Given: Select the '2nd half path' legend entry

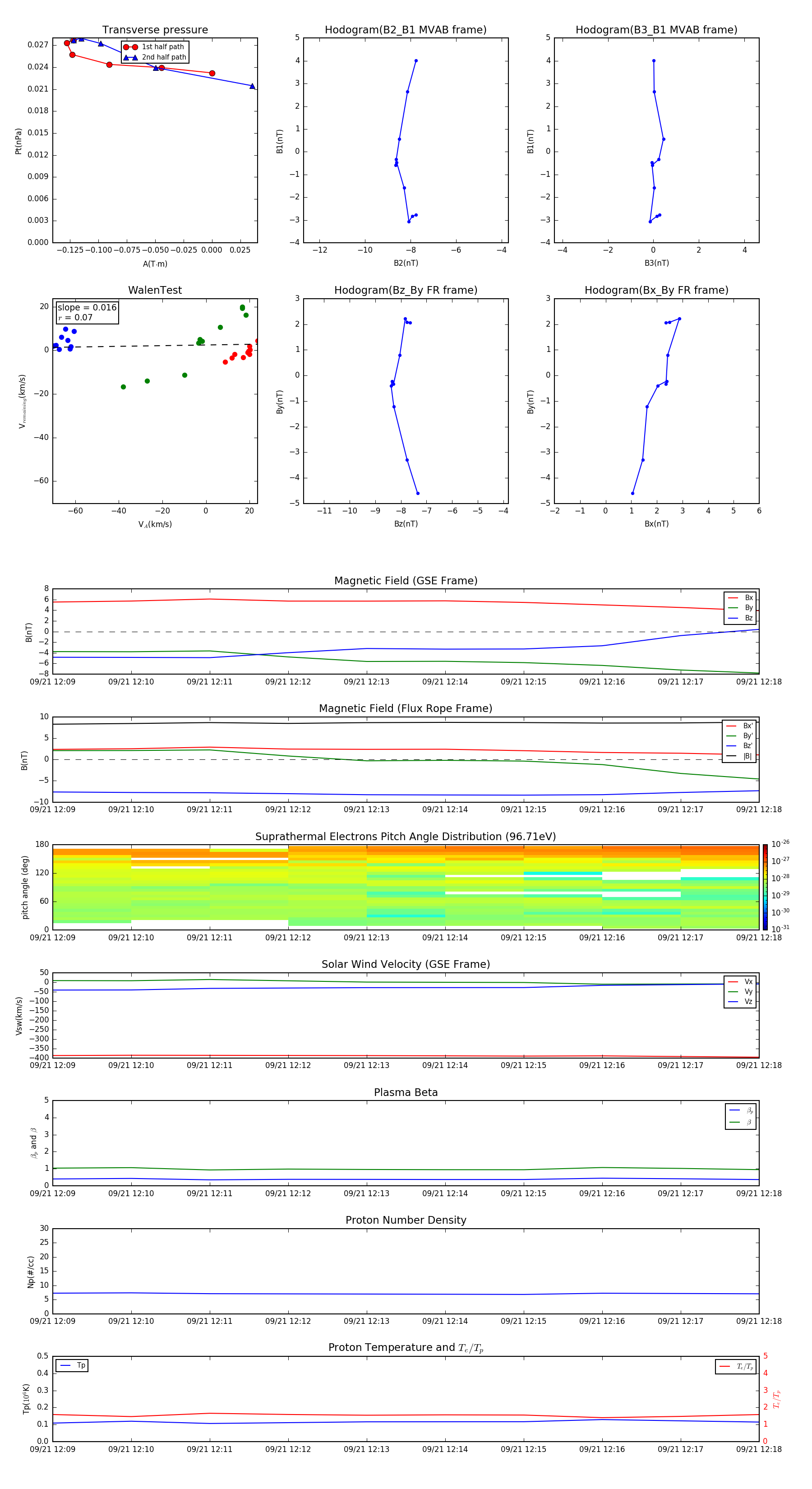Looking at the screenshot, I should 156,57.
